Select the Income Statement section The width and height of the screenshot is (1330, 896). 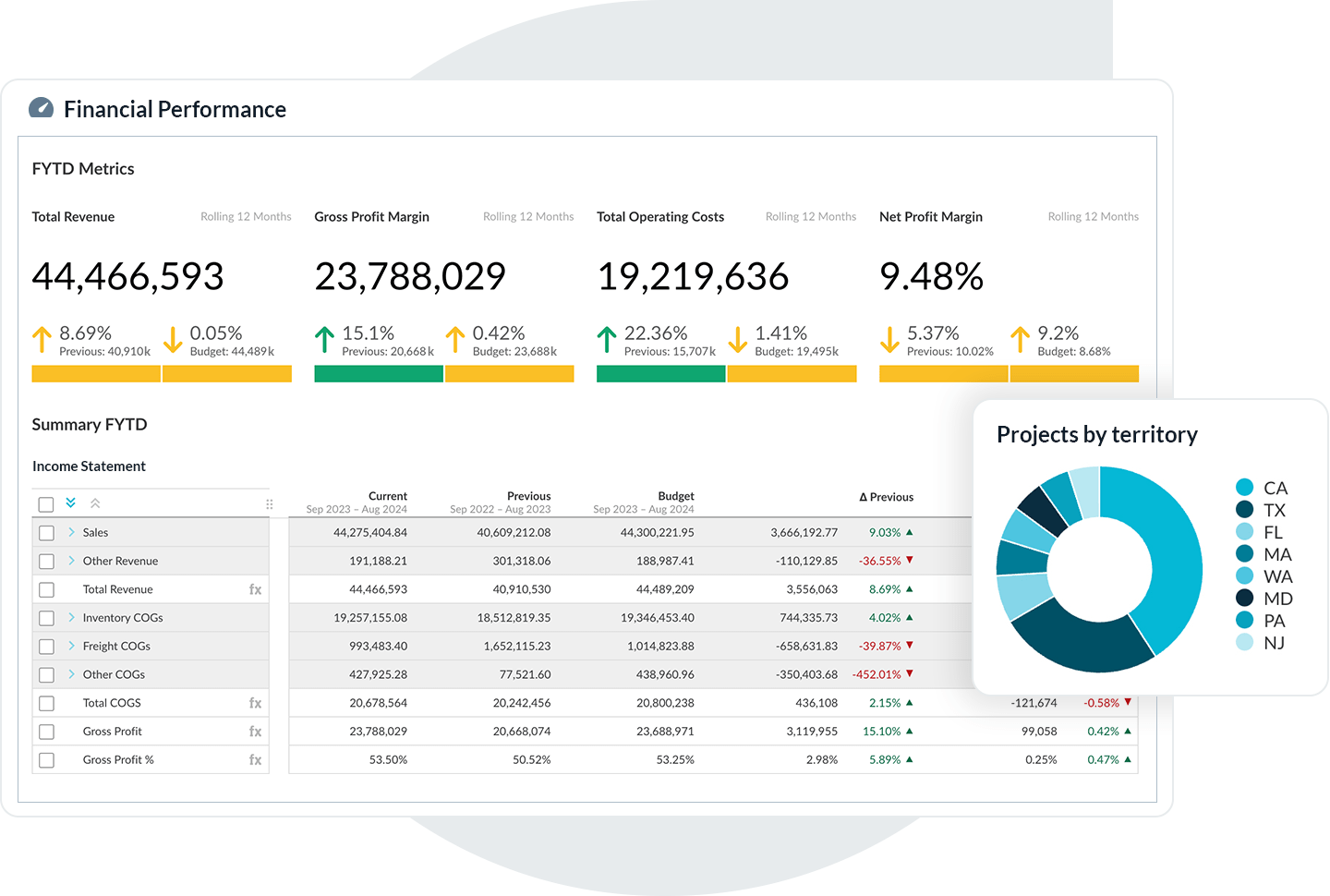(89, 466)
